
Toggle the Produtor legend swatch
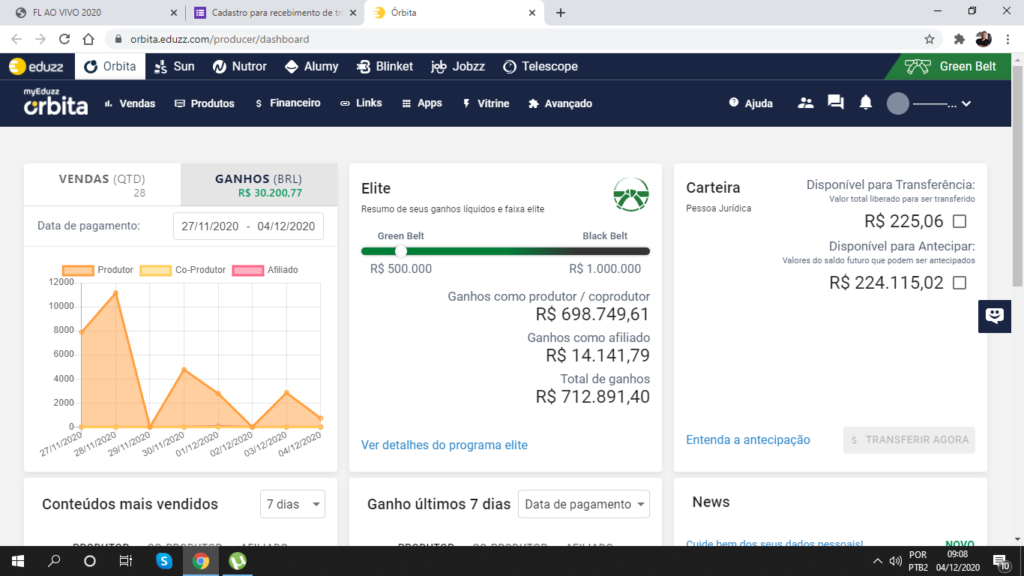(x=78, y=270)
